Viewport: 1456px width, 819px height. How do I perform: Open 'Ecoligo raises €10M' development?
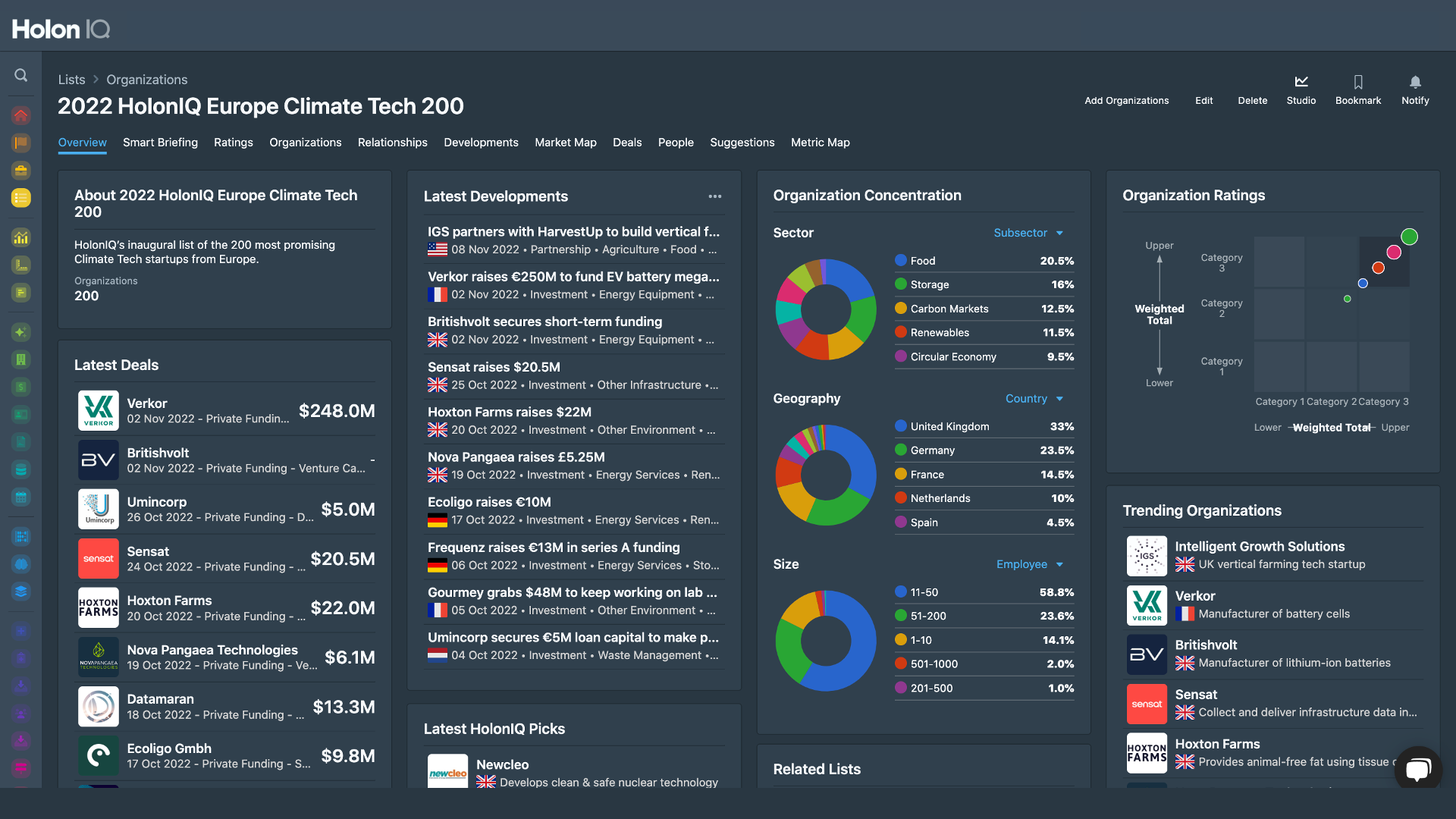[489, 502]
